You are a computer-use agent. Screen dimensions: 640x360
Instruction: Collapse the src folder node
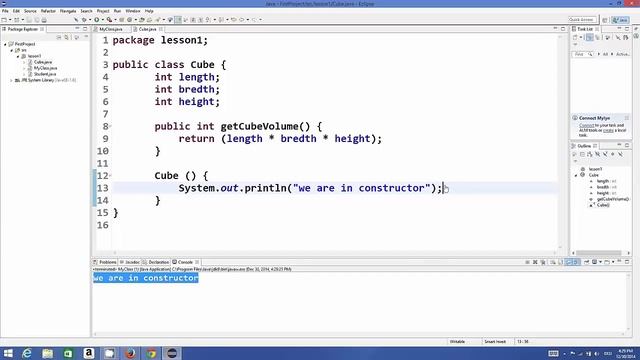11,50
